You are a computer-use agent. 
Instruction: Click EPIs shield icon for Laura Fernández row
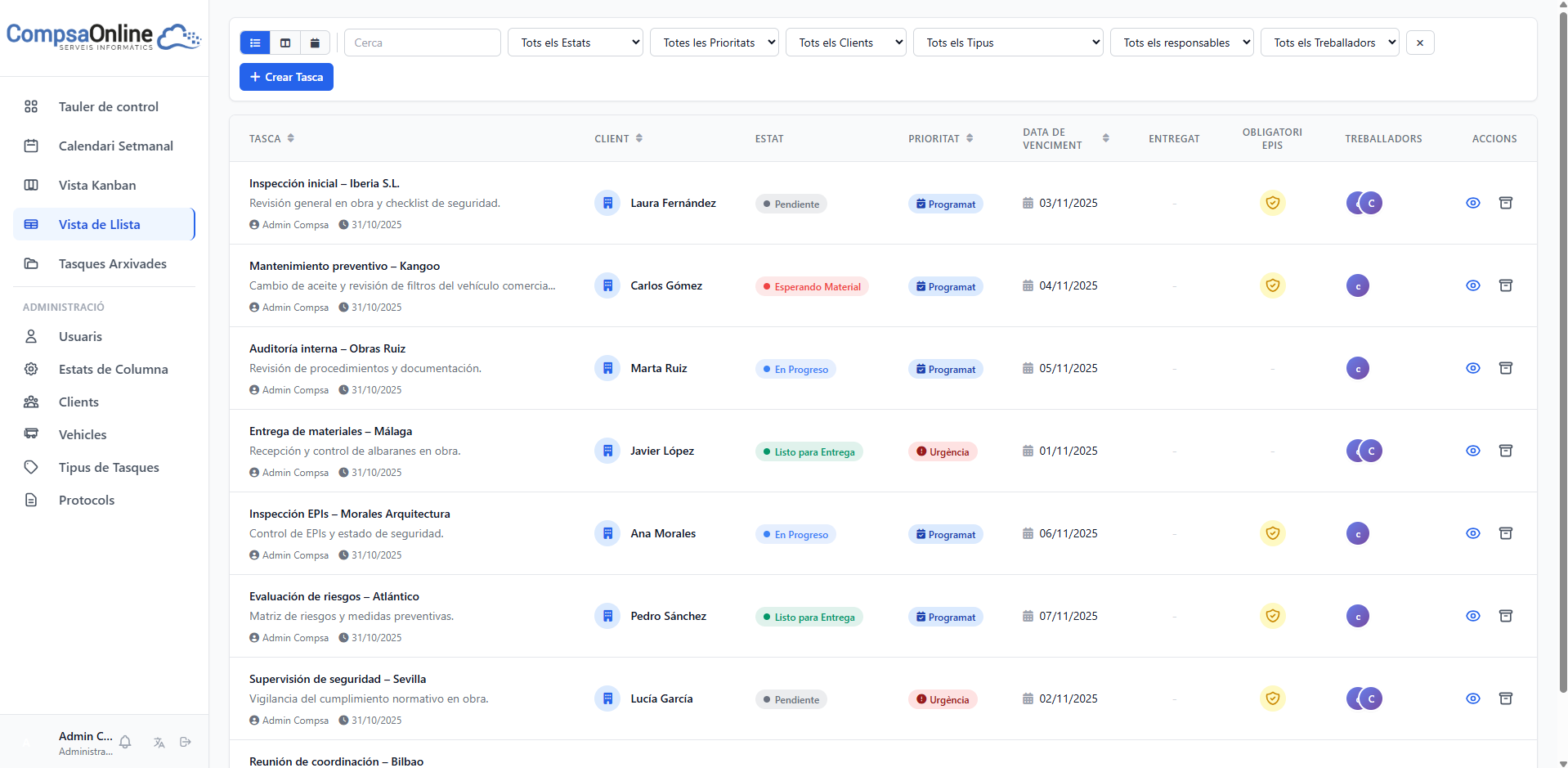click(1273, 203)
